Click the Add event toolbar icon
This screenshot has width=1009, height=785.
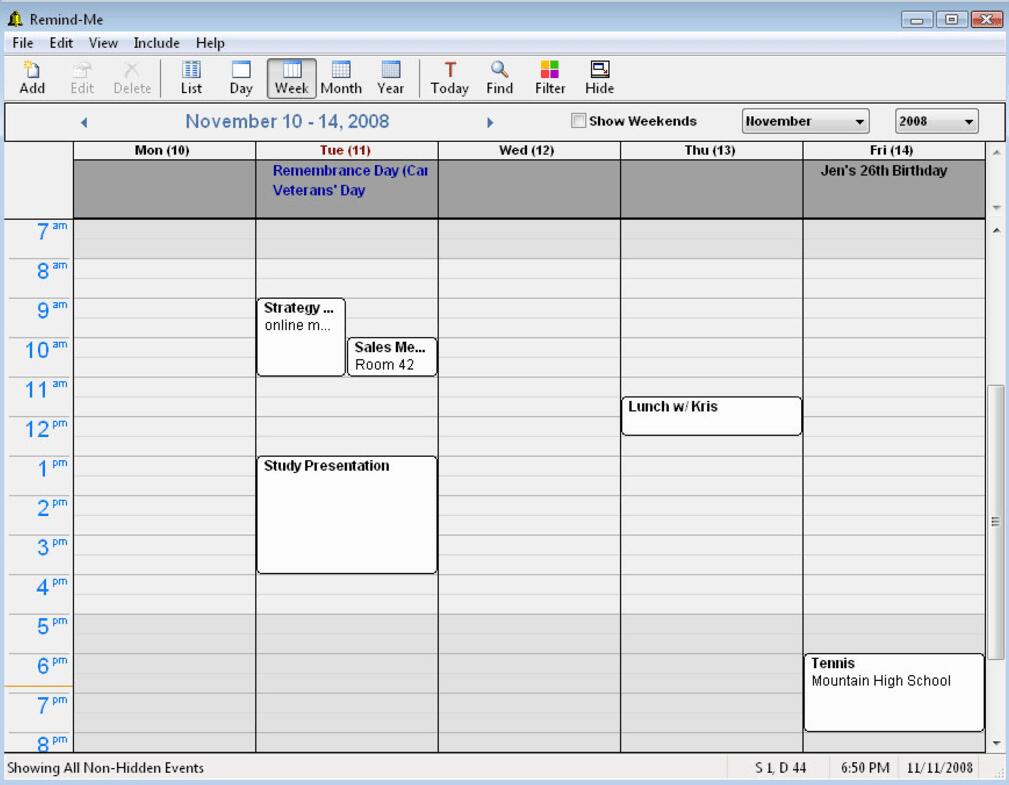pos(32,77)
